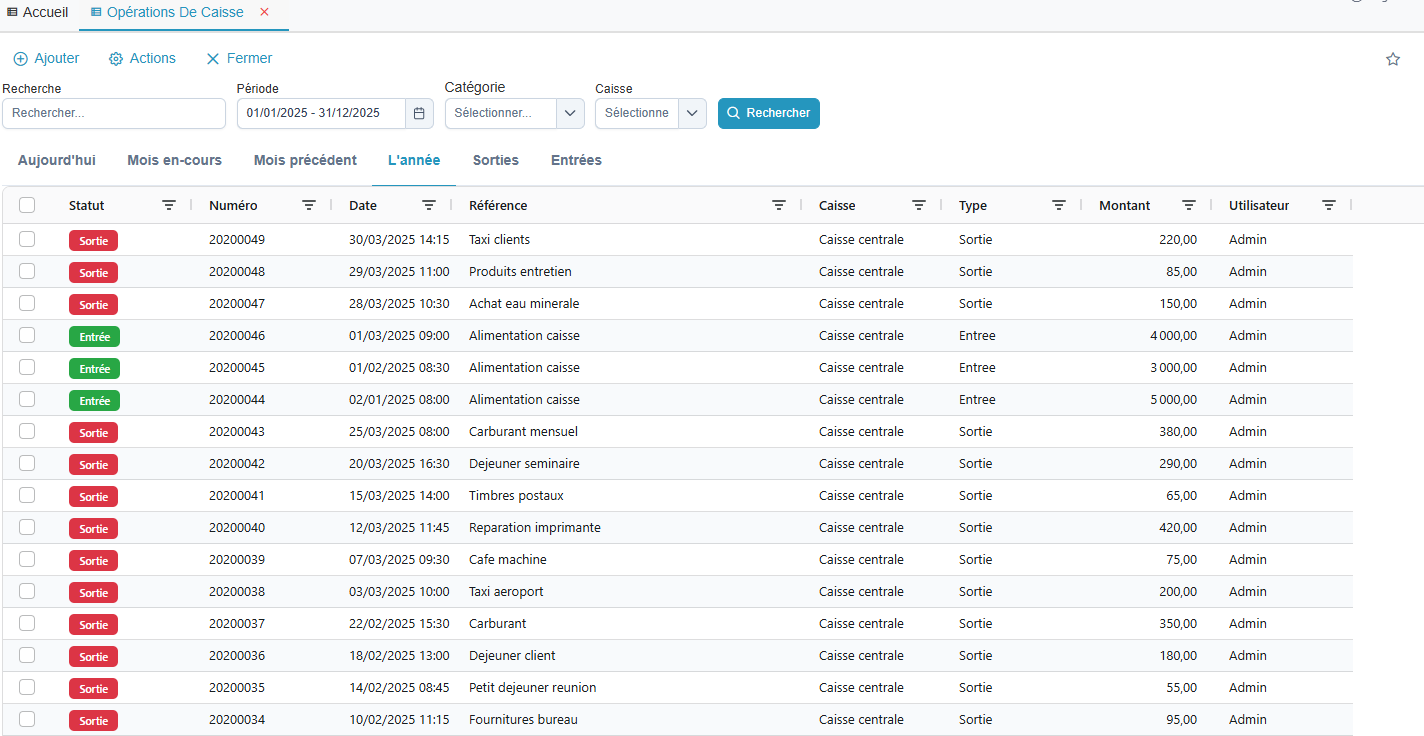This screenshot has height=736, width=1424.
Task: Expand the Catégorie dropdown
Action: 569,113
